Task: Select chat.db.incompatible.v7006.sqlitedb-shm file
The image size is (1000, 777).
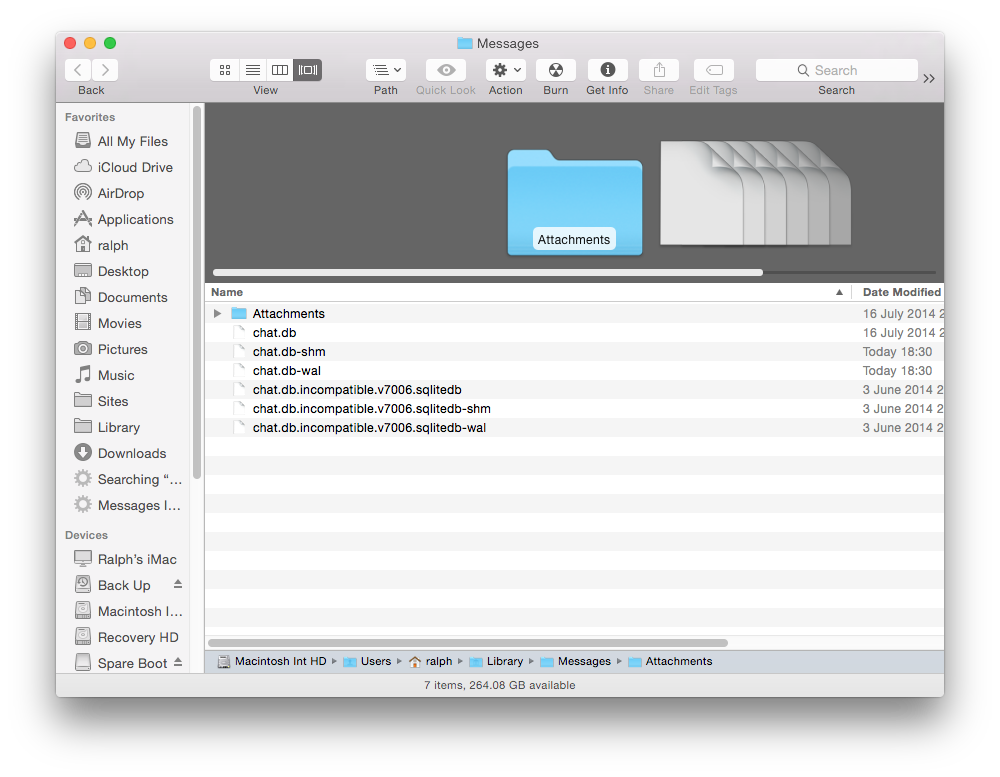Action: (574, 409)
